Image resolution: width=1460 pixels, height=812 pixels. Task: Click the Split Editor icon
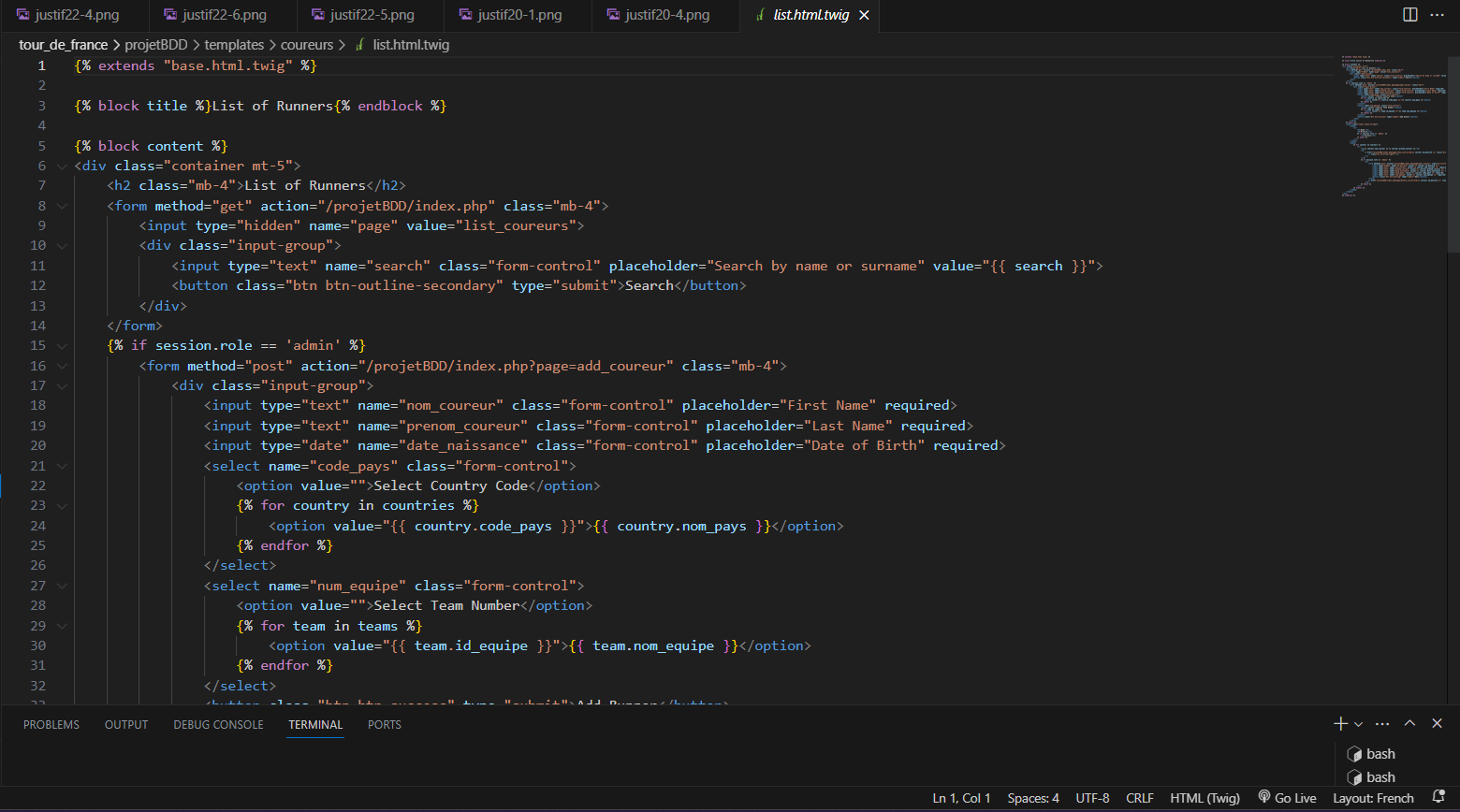tap(1409, 15)
